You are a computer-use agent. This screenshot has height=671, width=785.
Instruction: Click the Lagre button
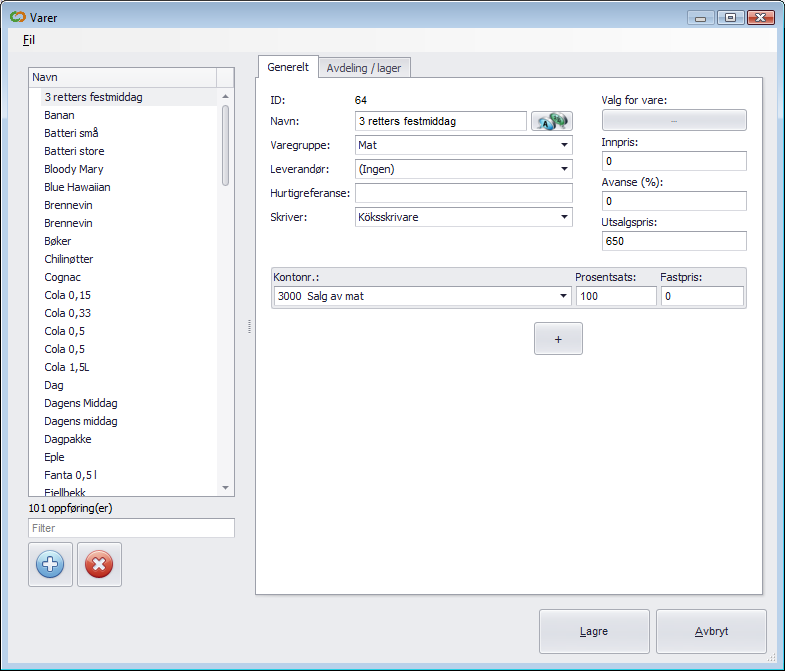click(594, 631)
